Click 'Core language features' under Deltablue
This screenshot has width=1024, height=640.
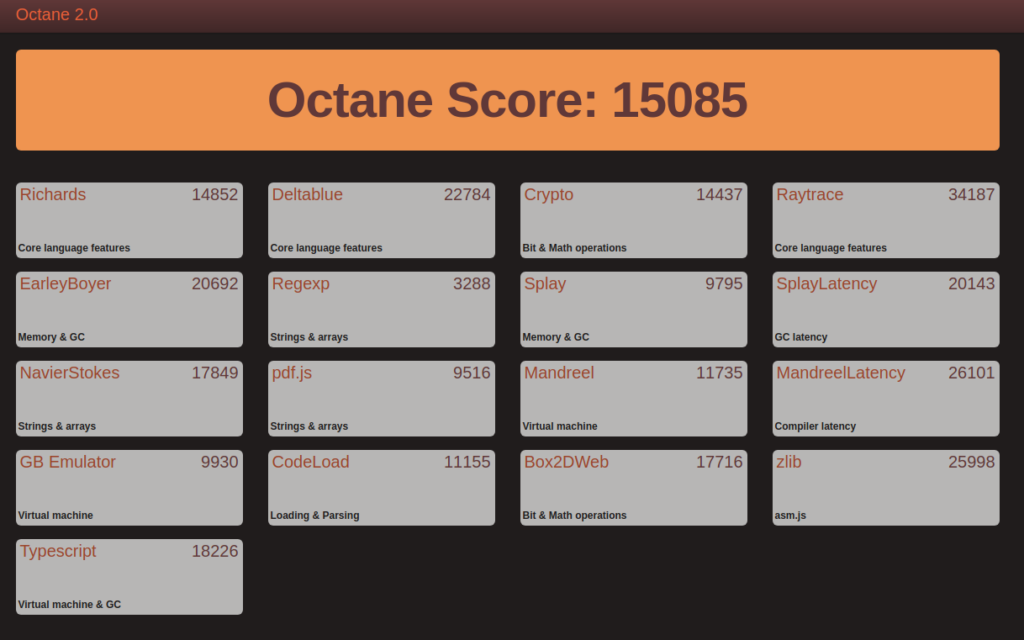(326, 248)
